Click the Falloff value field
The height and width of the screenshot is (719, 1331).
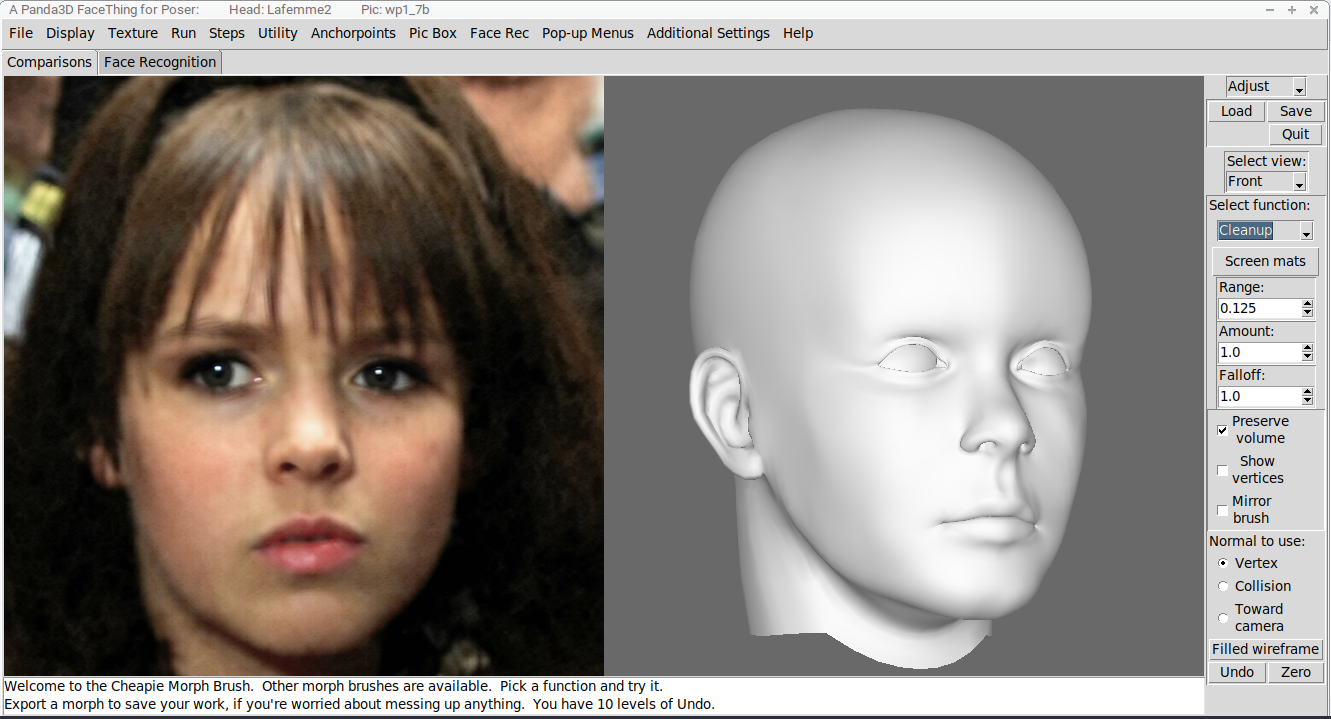pyautogui.click(x=1258, y=396)
